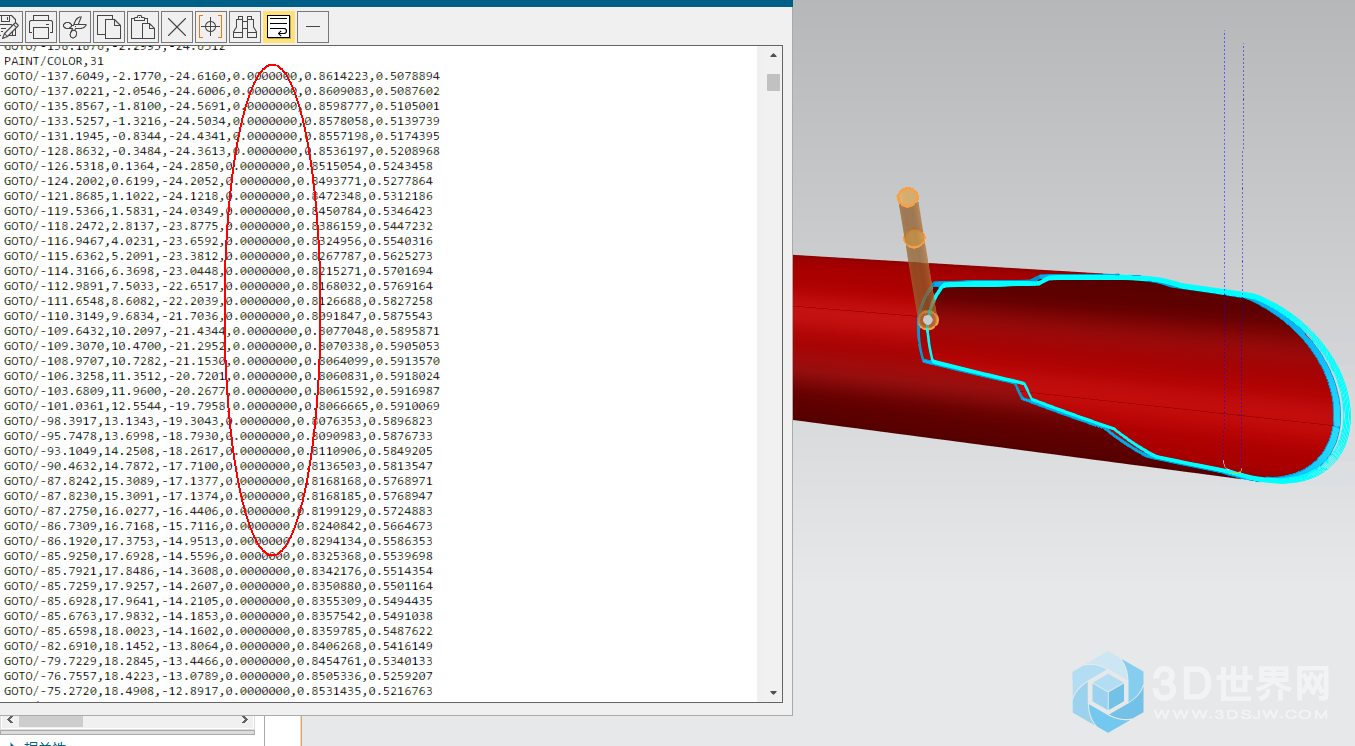The width and height of the screenshot is (1355, 746).
Task: Click the line starting GOTO/-108.9707
Action: click(222, 361)
